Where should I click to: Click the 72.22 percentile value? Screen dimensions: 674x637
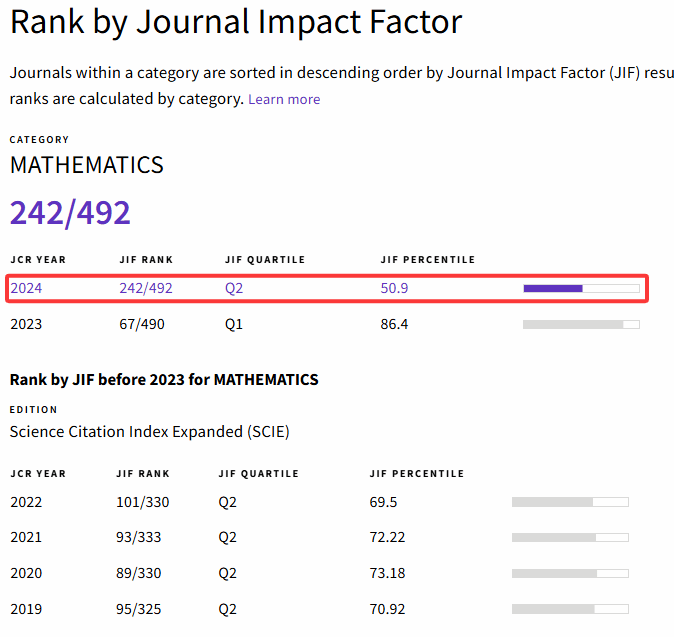[388, 537]
